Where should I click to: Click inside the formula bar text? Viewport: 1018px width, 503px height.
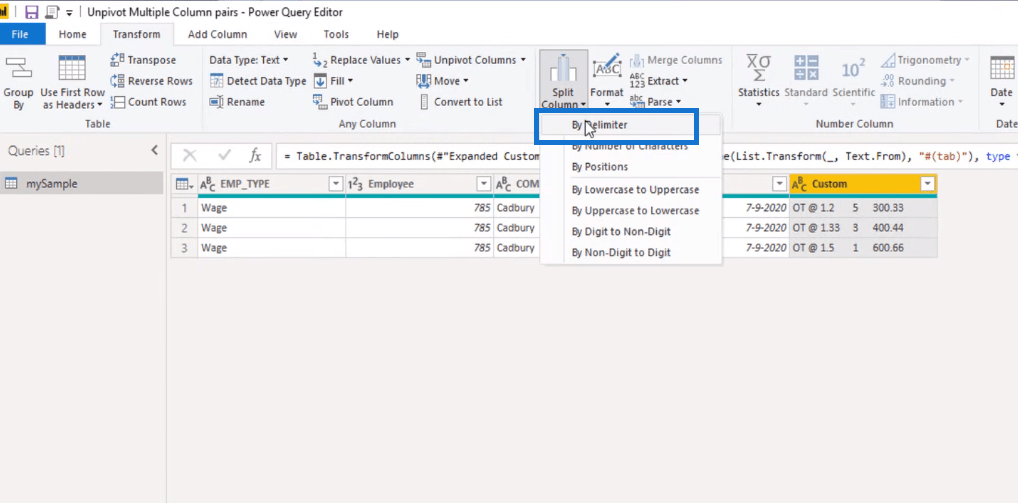click(x=646, y=156)
